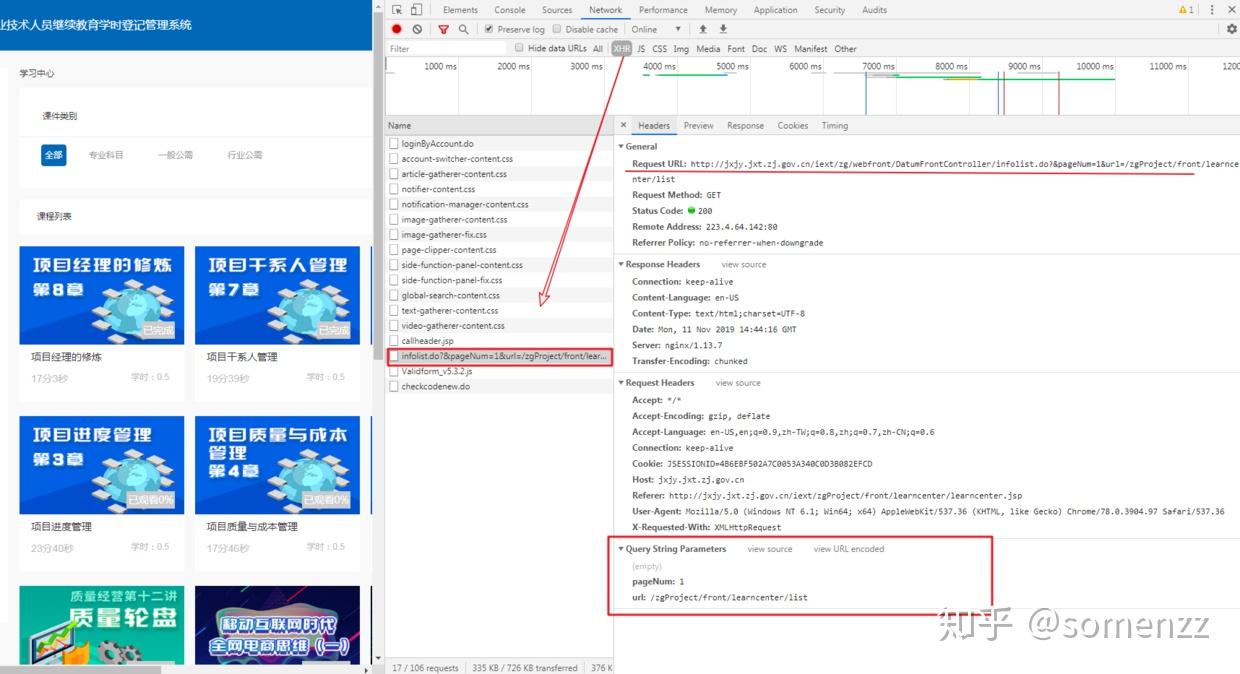Click the view URL encoded link
This screenshot has width=1240, height=674.
pos(848,549)
